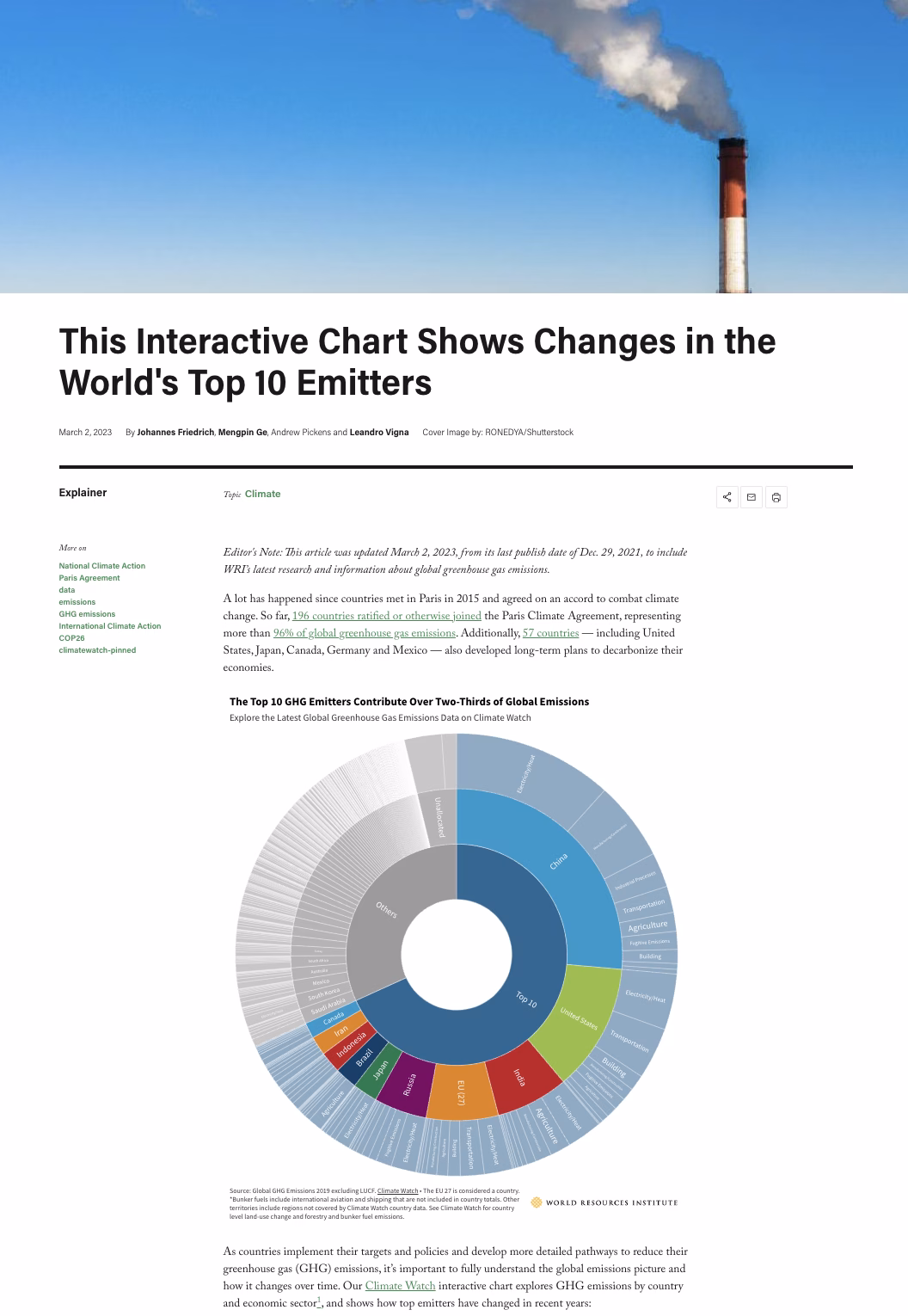Click the share icon button
908x1316 pixels.
(x=727, y=497)
